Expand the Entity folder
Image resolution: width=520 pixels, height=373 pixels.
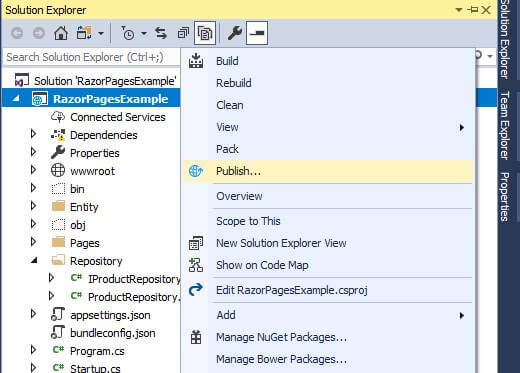(33, 206)
